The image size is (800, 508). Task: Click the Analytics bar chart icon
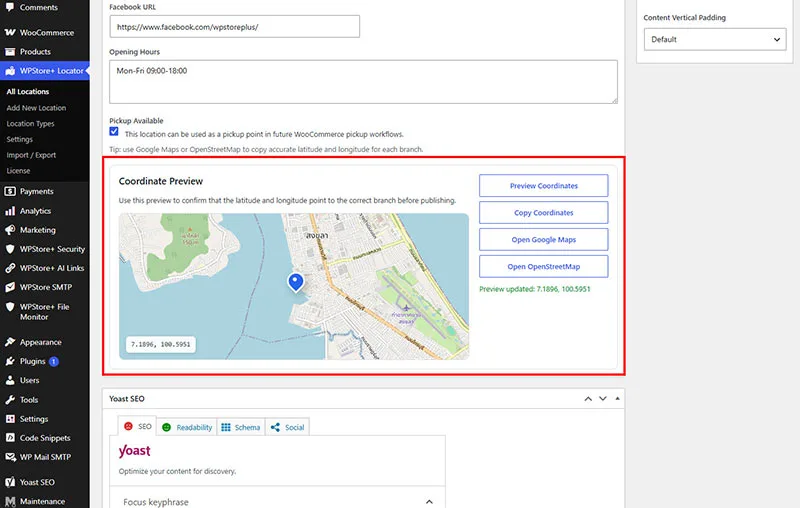pos(10,211)
